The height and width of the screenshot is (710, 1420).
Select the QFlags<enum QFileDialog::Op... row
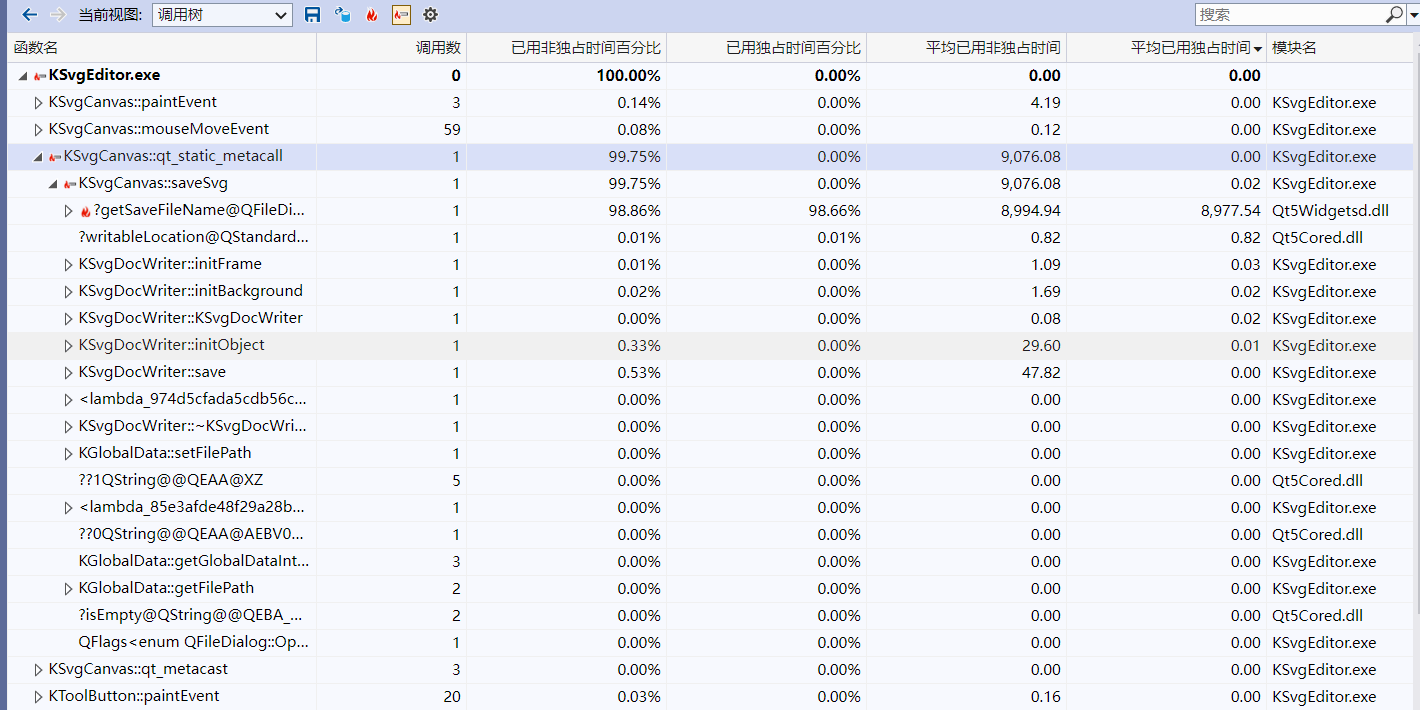point(710,643)
